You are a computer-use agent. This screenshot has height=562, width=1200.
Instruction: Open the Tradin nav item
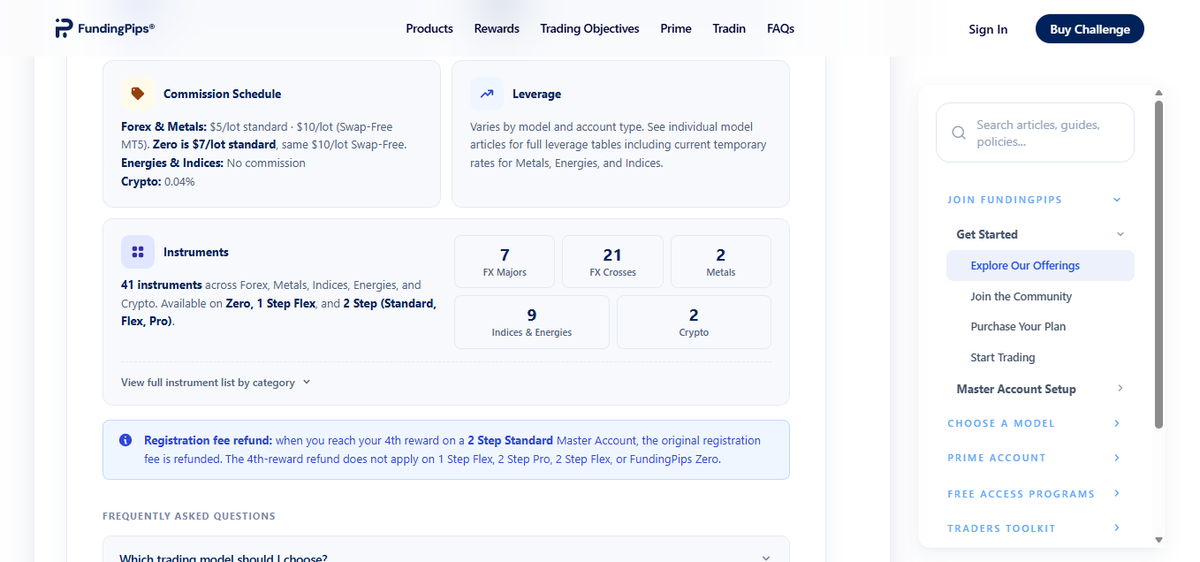(x=729, y=28)
